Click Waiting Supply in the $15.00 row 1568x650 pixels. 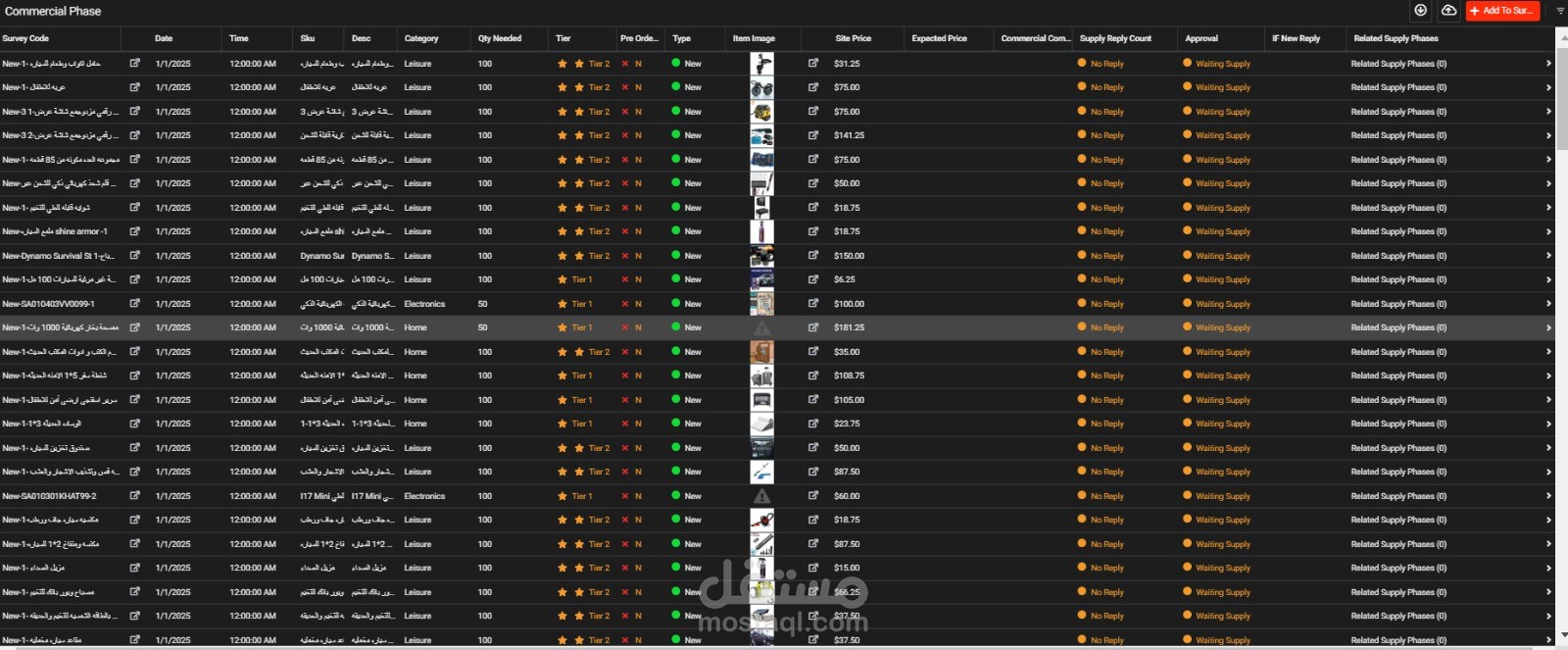pos(1222,568)
